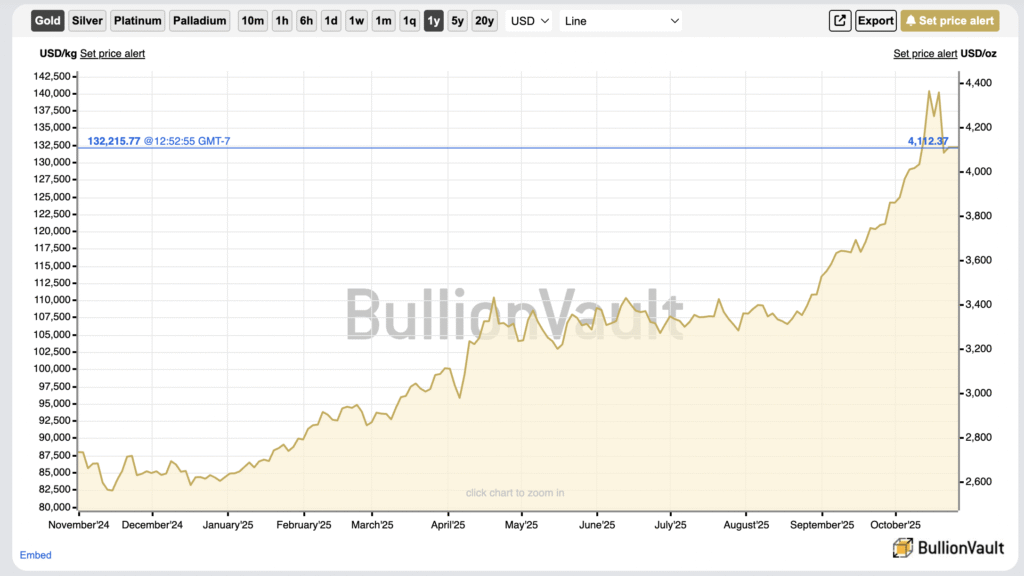1024x576 pixels.
Task: Click the BullionVault cube logo
Action: [901, 548]
